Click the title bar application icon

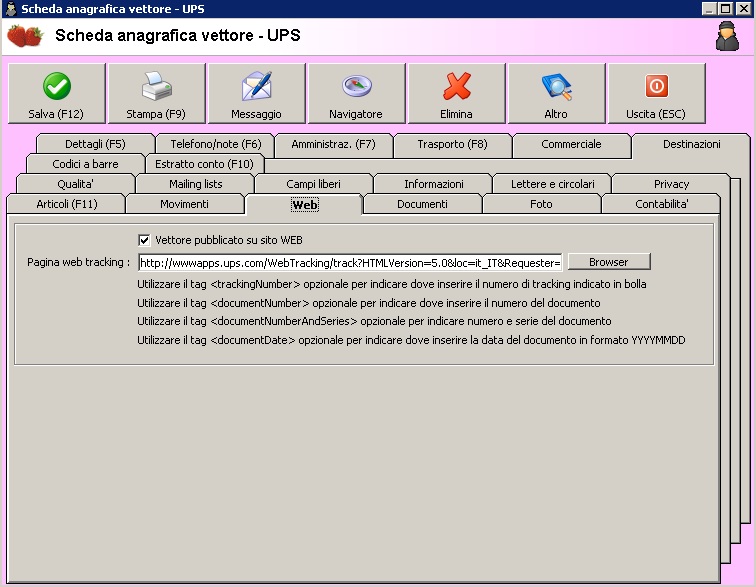click(x=11, y=9)
